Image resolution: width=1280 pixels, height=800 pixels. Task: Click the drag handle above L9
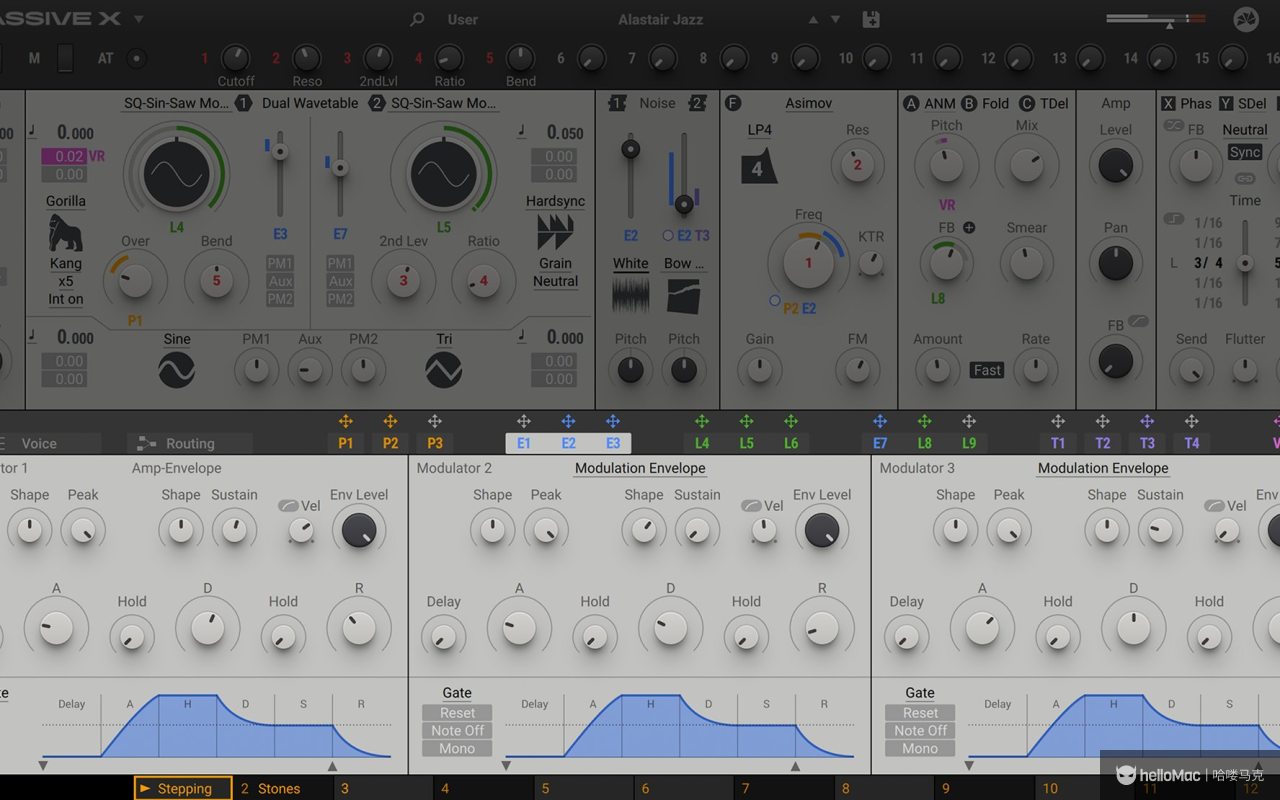tap(969, 421)
